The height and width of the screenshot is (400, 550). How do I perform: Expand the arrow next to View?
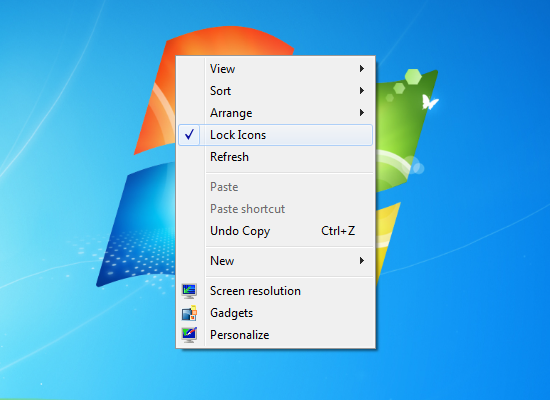coord(362,68)
